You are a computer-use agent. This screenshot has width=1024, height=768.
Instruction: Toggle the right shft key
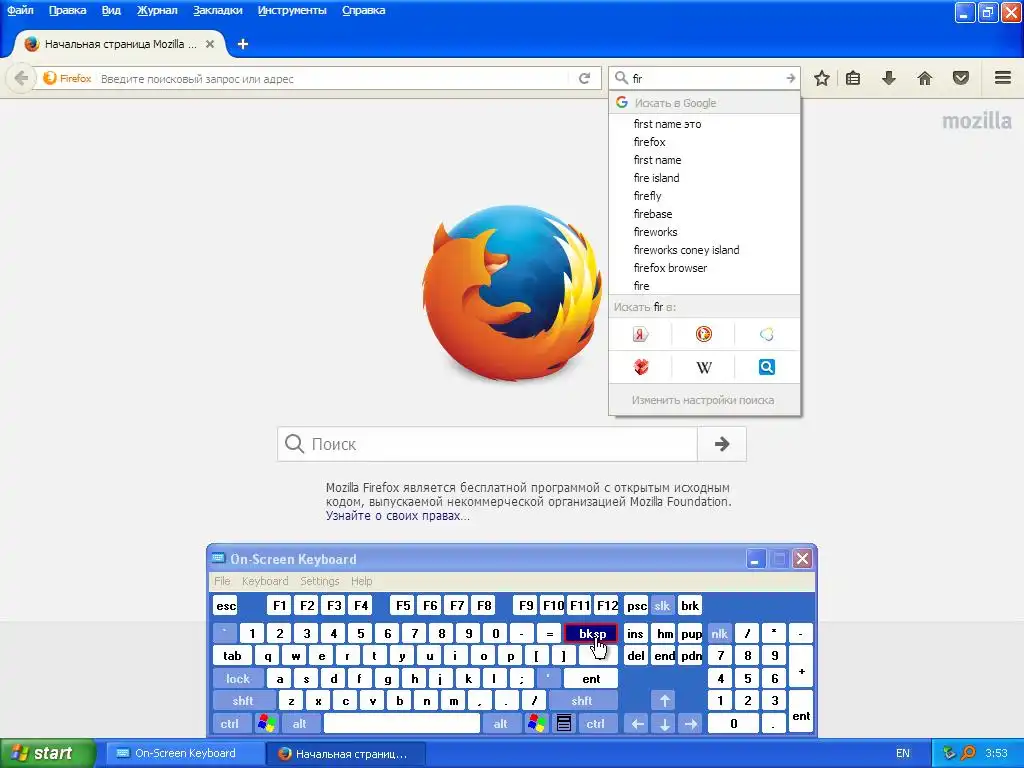[x=581, y=701]
